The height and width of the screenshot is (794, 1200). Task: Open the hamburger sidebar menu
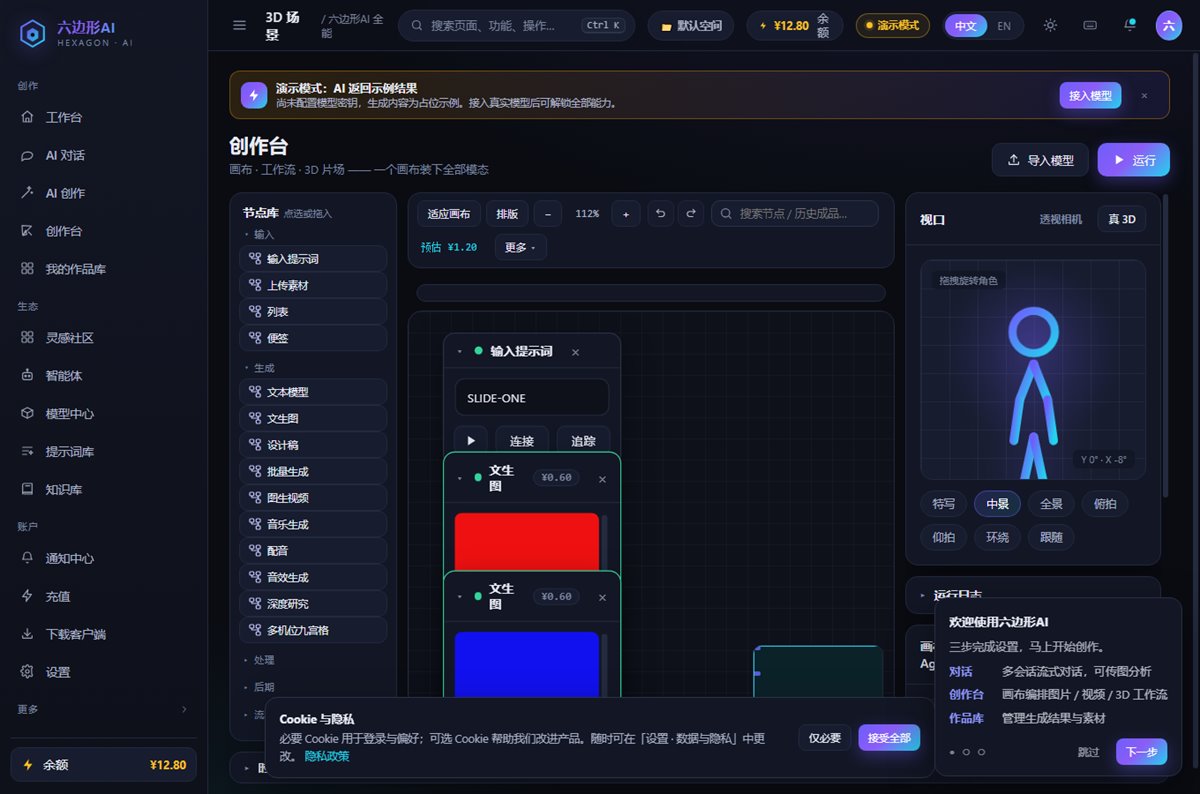[x=239, y=26]
